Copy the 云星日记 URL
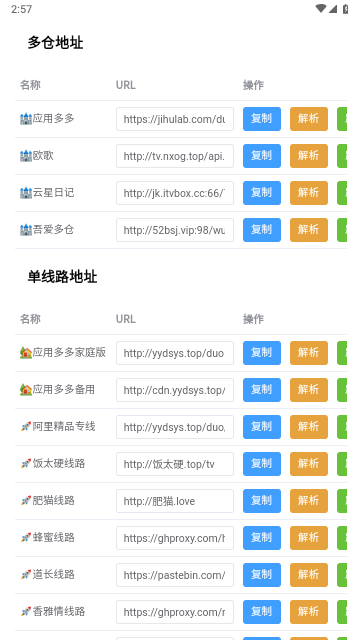The image size is (360, 640). coord(262,193)
